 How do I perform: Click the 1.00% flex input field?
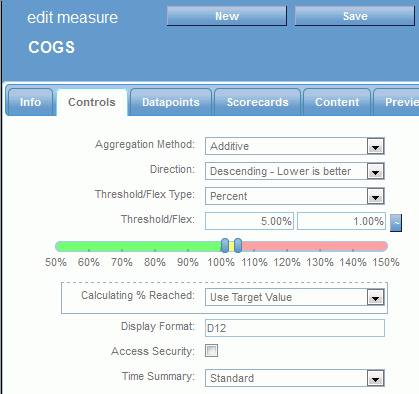341,221
